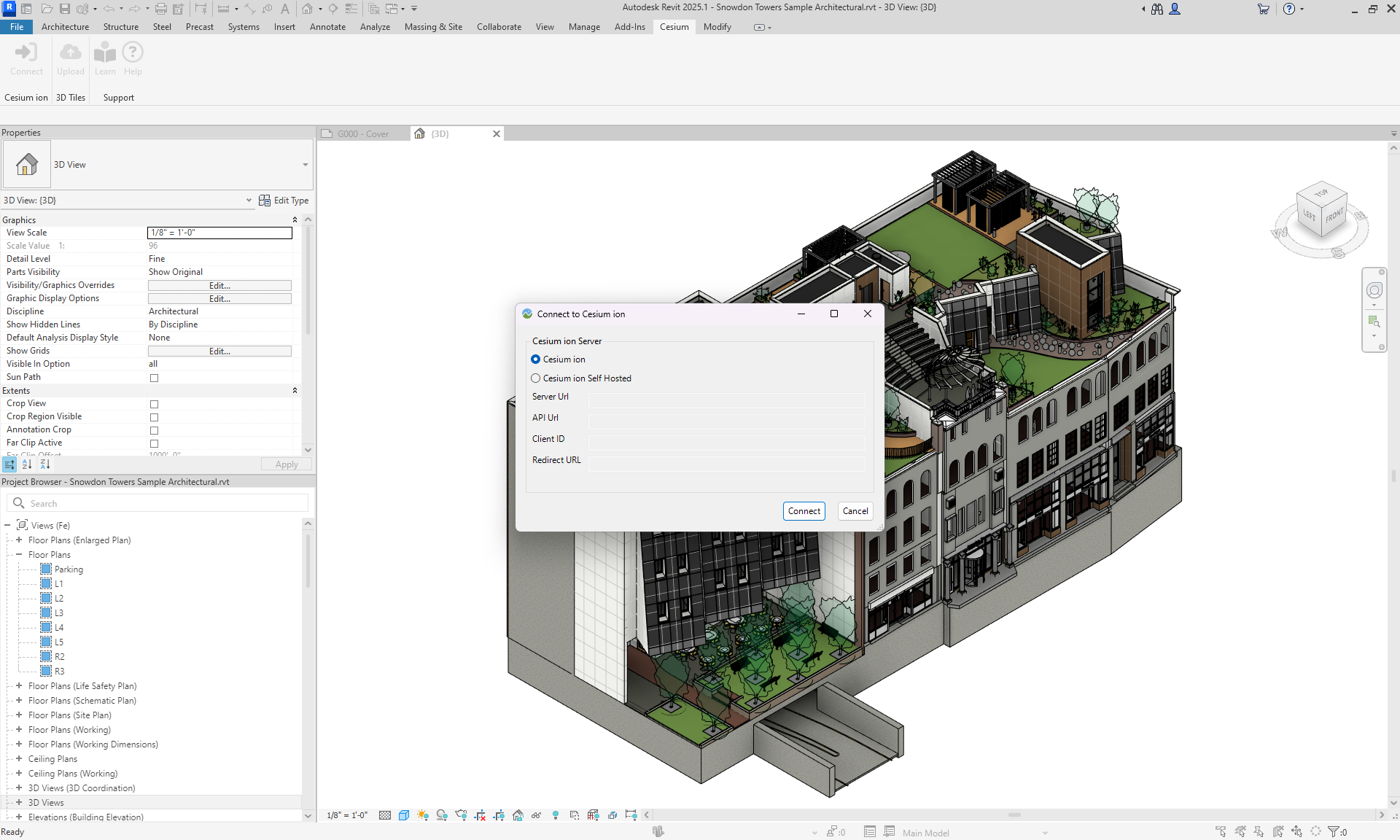Image resolution: width=1400 pixels, height=840 pixels.
Task: Tick the Annotation Crop checkbox
Action: click(x=154, y=430)
